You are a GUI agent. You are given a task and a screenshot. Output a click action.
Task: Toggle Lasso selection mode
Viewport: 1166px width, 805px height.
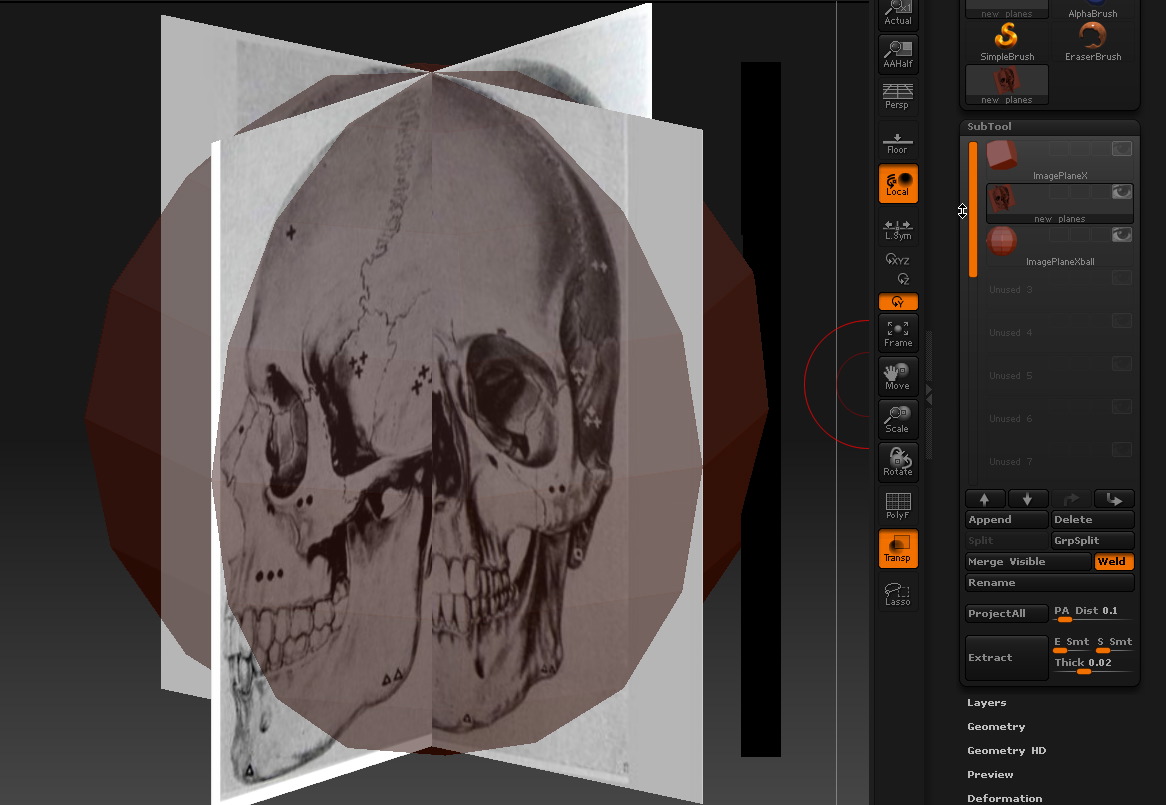coord(898,593)
